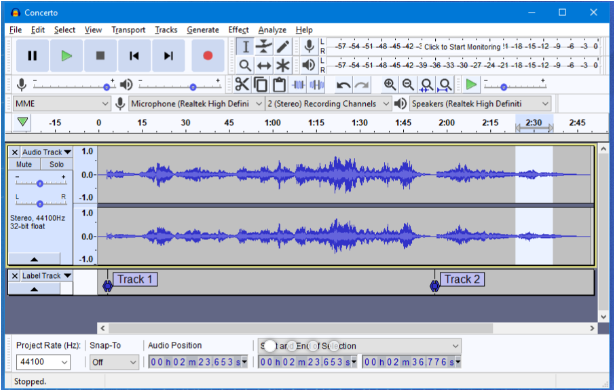Open the Edit menu
615x391 pixels.
(x=38, y=30)
